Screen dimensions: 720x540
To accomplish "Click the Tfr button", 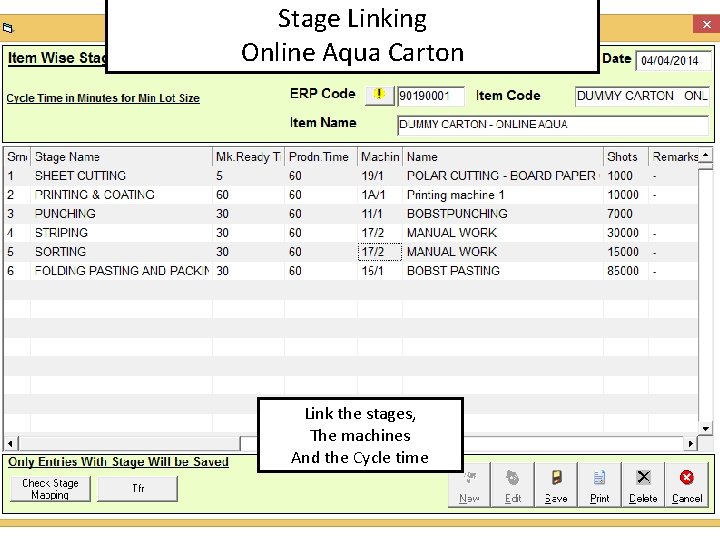I will (x=138, y=489).
